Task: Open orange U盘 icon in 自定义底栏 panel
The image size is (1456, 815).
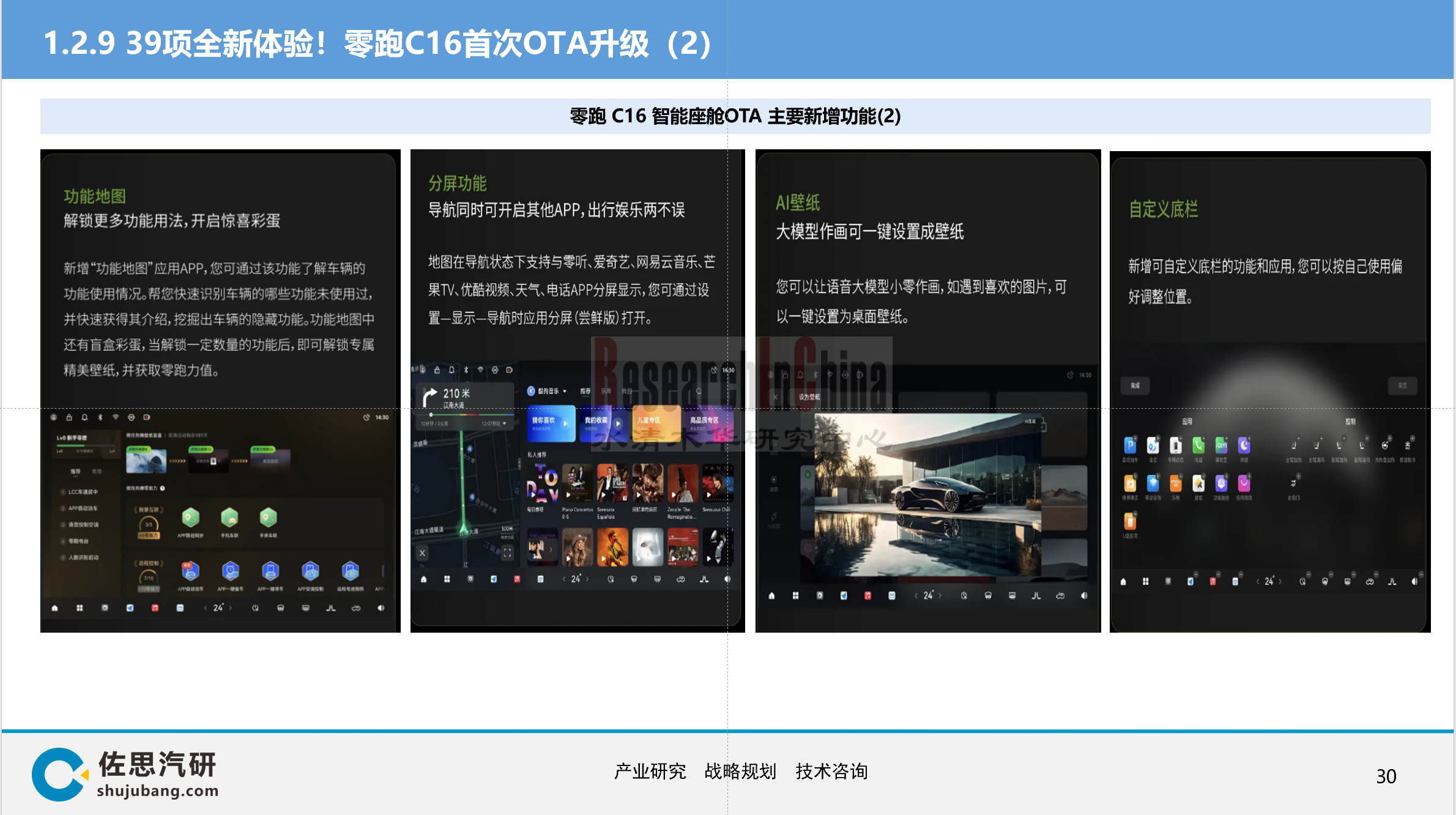Action: click(1130, 521)
